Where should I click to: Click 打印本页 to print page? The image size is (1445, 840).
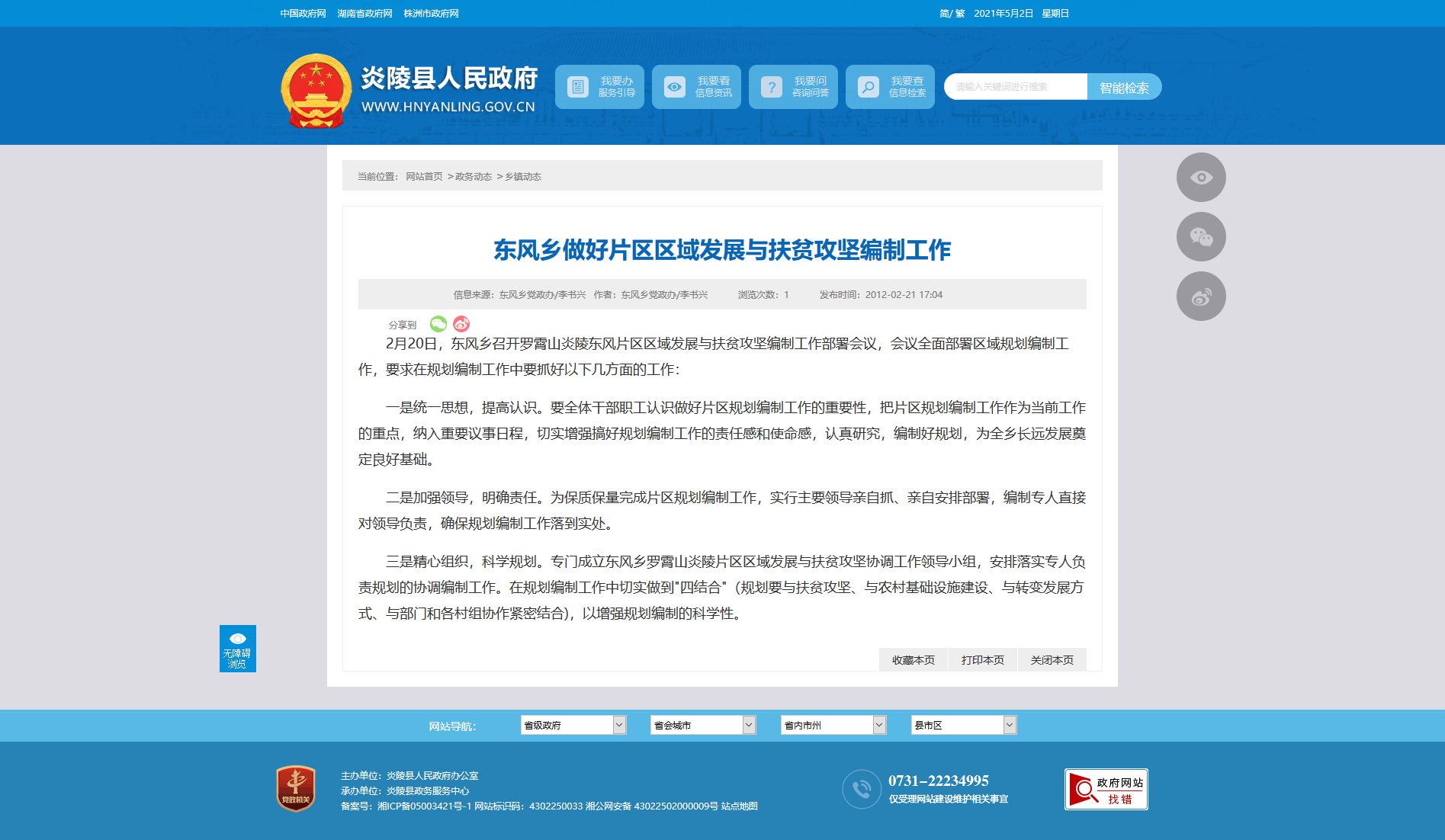(x=983, y=660)
